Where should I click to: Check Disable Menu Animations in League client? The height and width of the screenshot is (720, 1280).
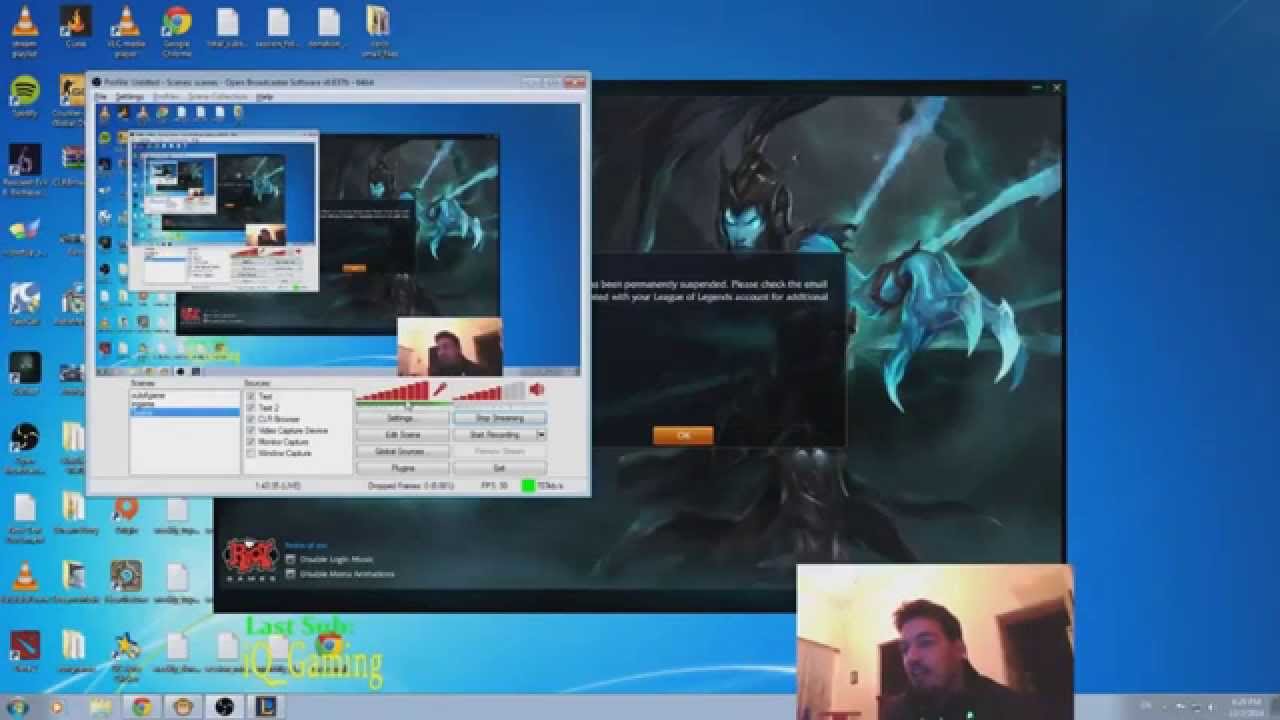pyautogui.click(x=291, y=574)
